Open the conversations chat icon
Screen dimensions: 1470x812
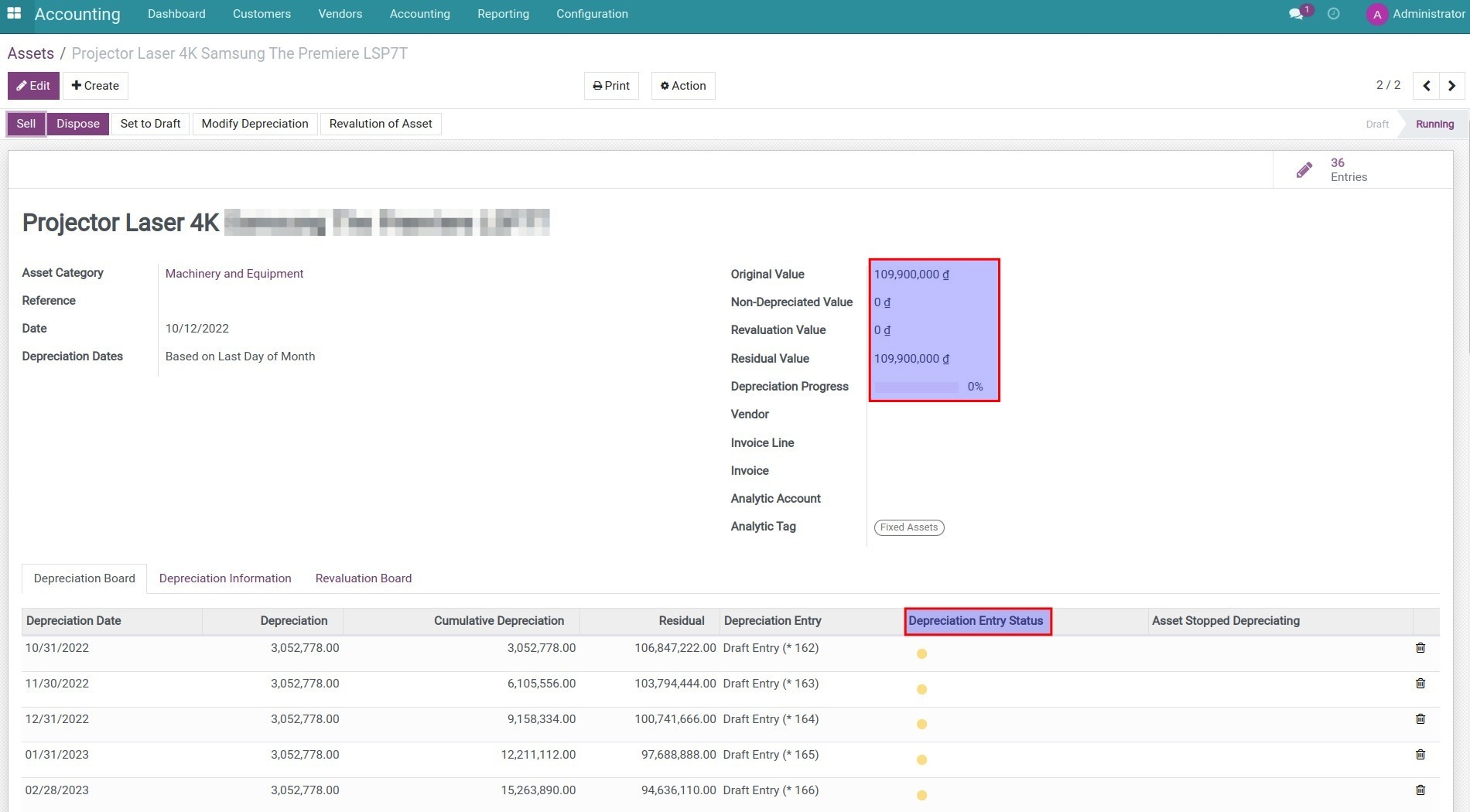click(x=1296, y=14)
